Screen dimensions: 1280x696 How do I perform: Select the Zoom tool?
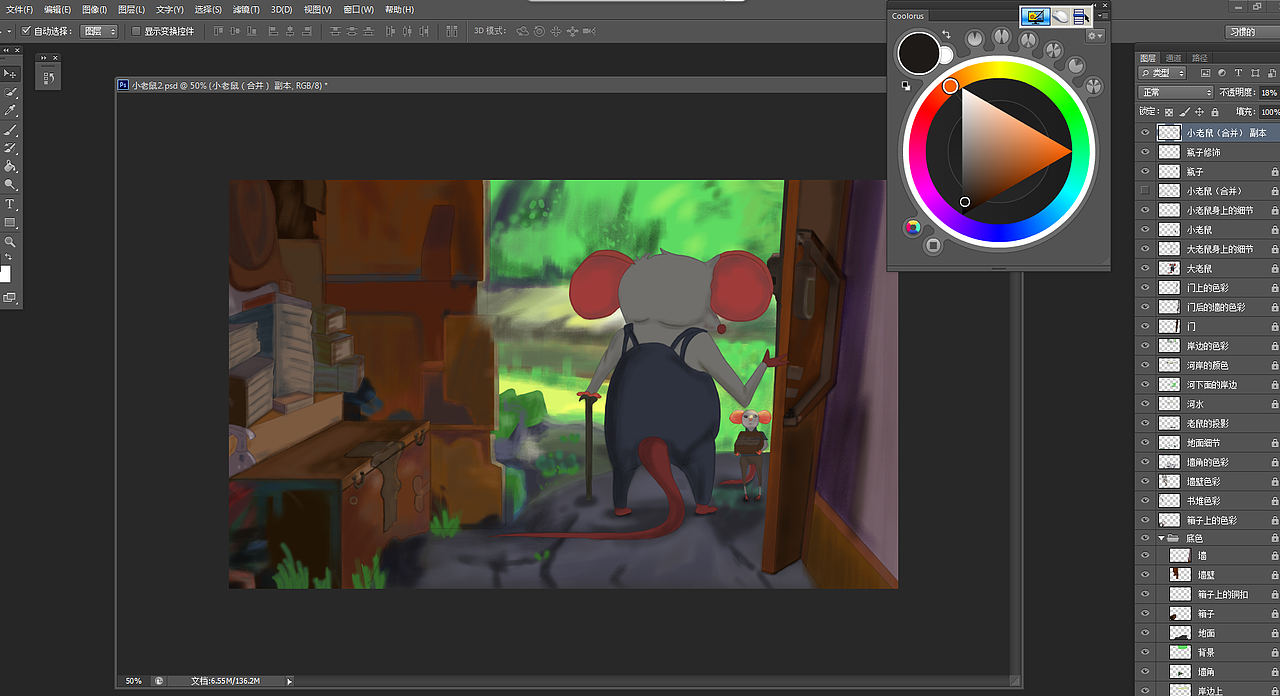pos(10,241)
